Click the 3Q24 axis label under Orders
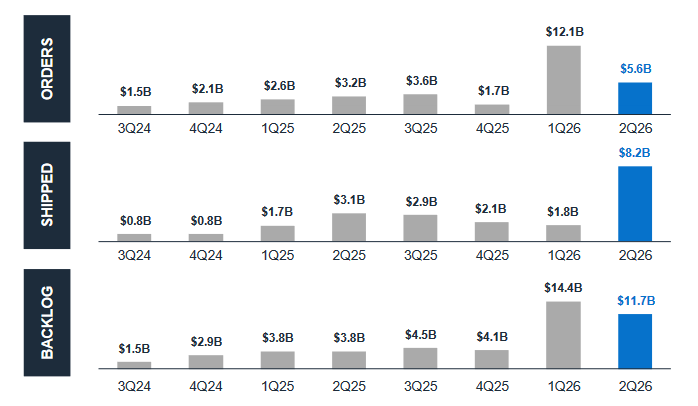The image size is (698, 406). (x=134, y=128)
